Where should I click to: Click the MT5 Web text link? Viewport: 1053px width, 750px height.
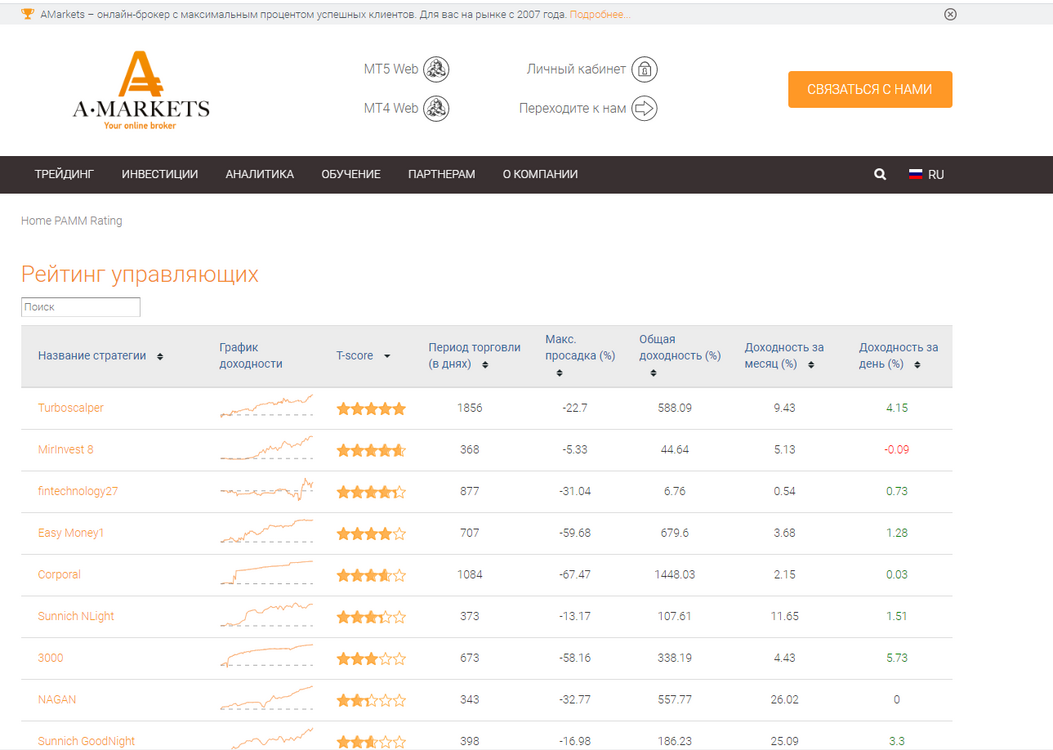(x=391, y=69)
